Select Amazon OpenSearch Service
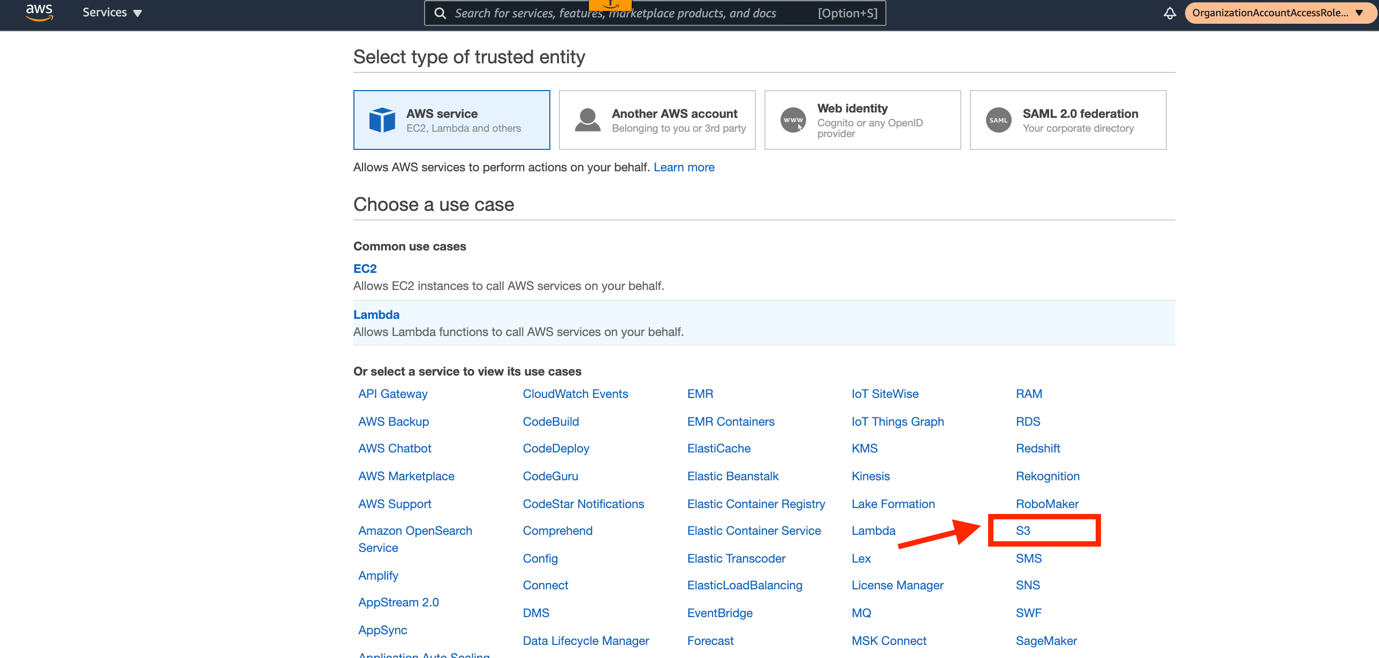The image size is (1379, 658). click(x=415, y=539)
